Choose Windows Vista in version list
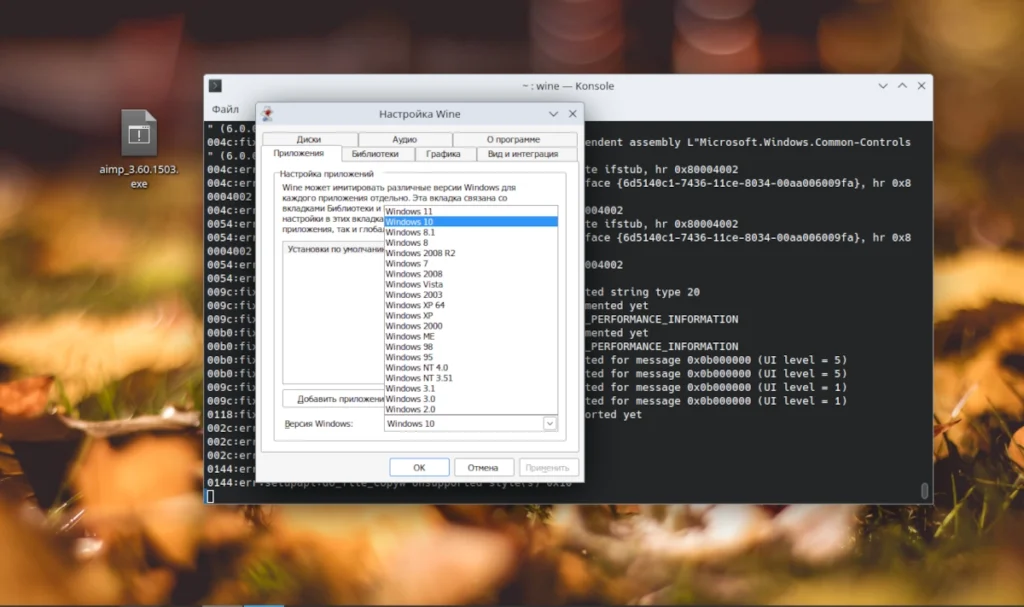This screenshot has height=607, width=1024. point(471,284)
